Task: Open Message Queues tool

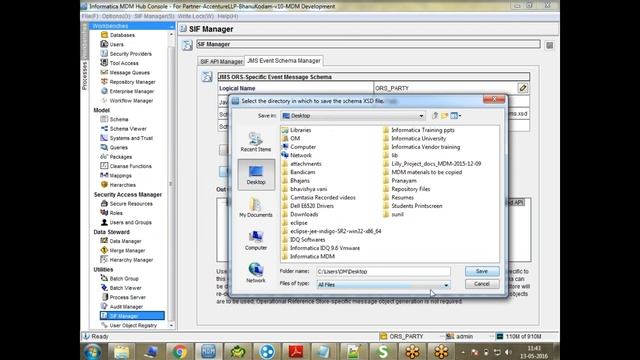Action: 129,73
